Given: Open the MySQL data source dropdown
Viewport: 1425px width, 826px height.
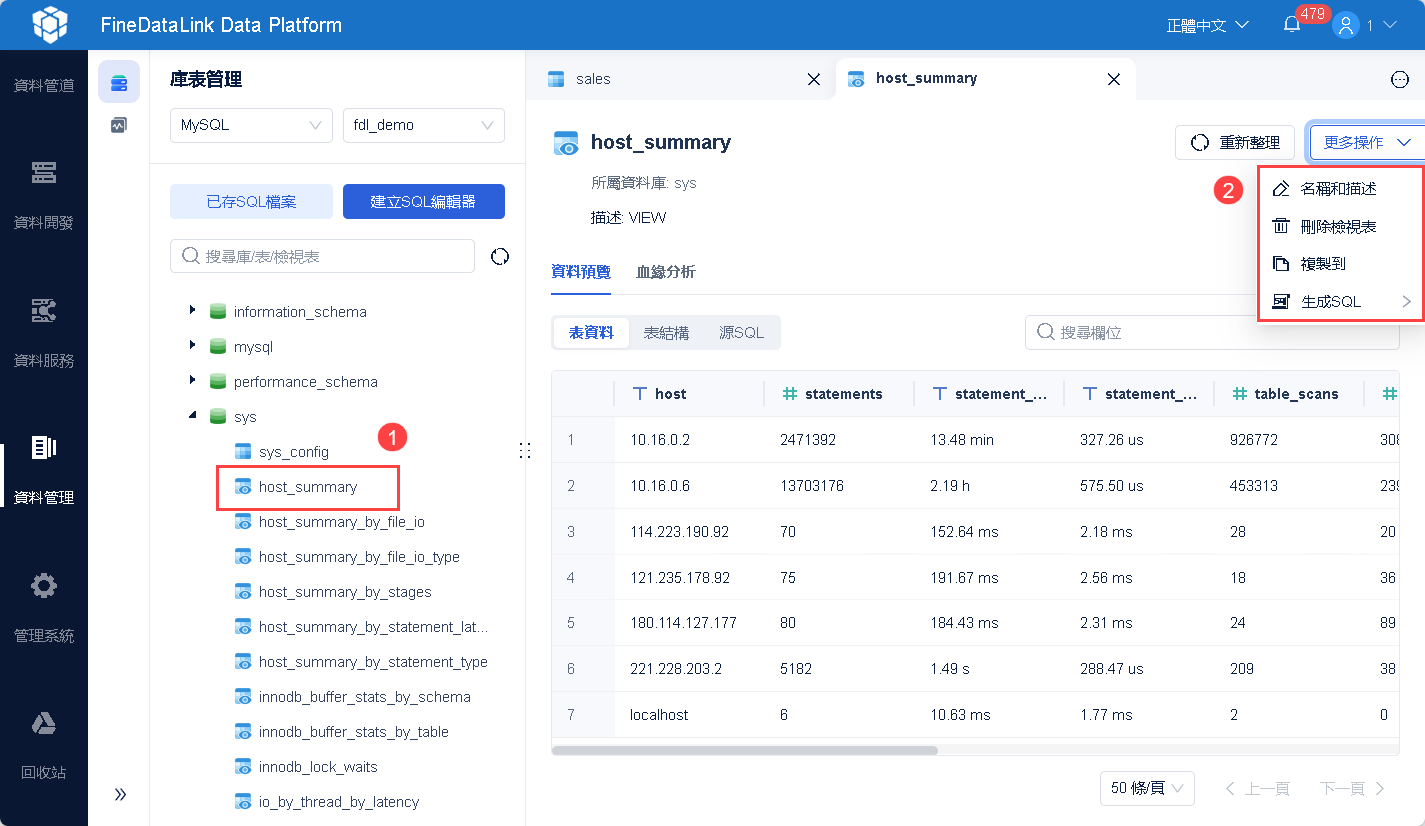Looking at the screenshot, I should tap(251, 125).
